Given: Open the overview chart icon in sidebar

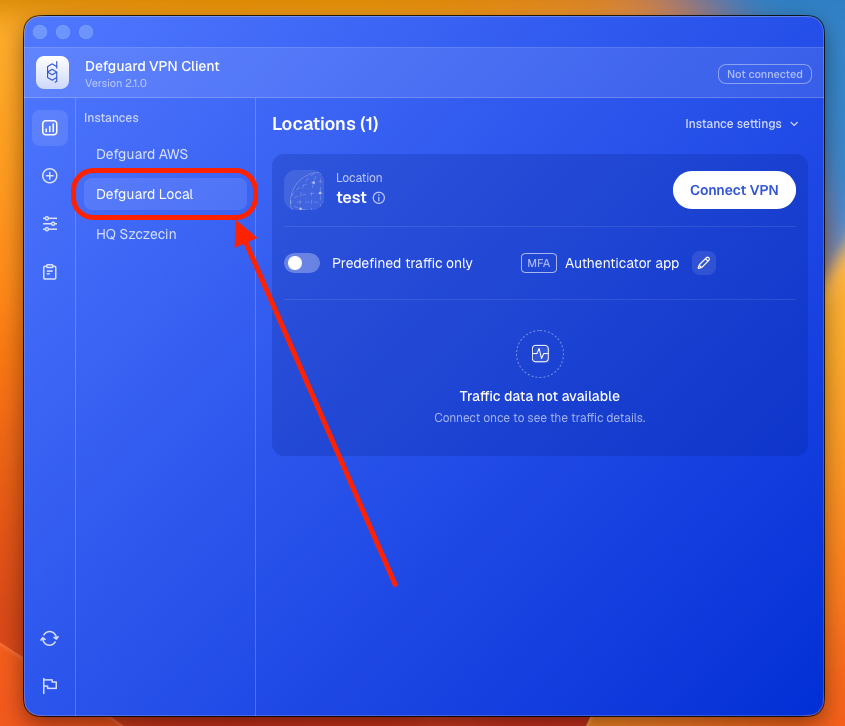Looking at the screenshot, I should (50, 128).
